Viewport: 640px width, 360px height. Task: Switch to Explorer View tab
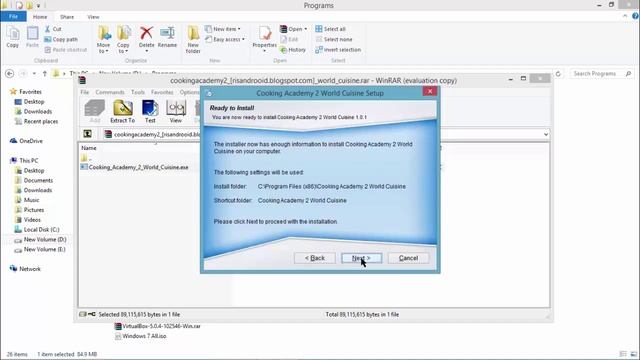point(93,17)
